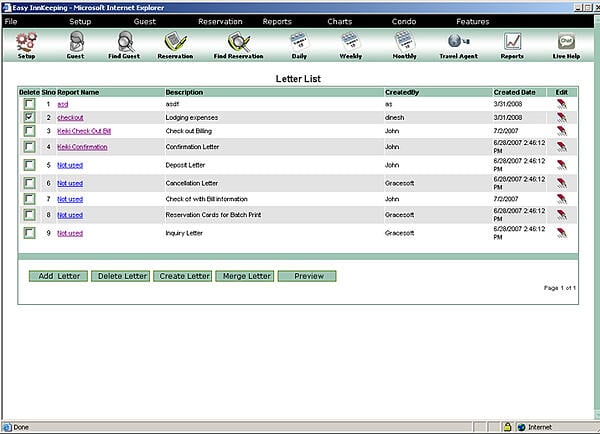Click the 'Report Name' column header
The width and height of the screenshot is (600, 434).
[78, 92]
